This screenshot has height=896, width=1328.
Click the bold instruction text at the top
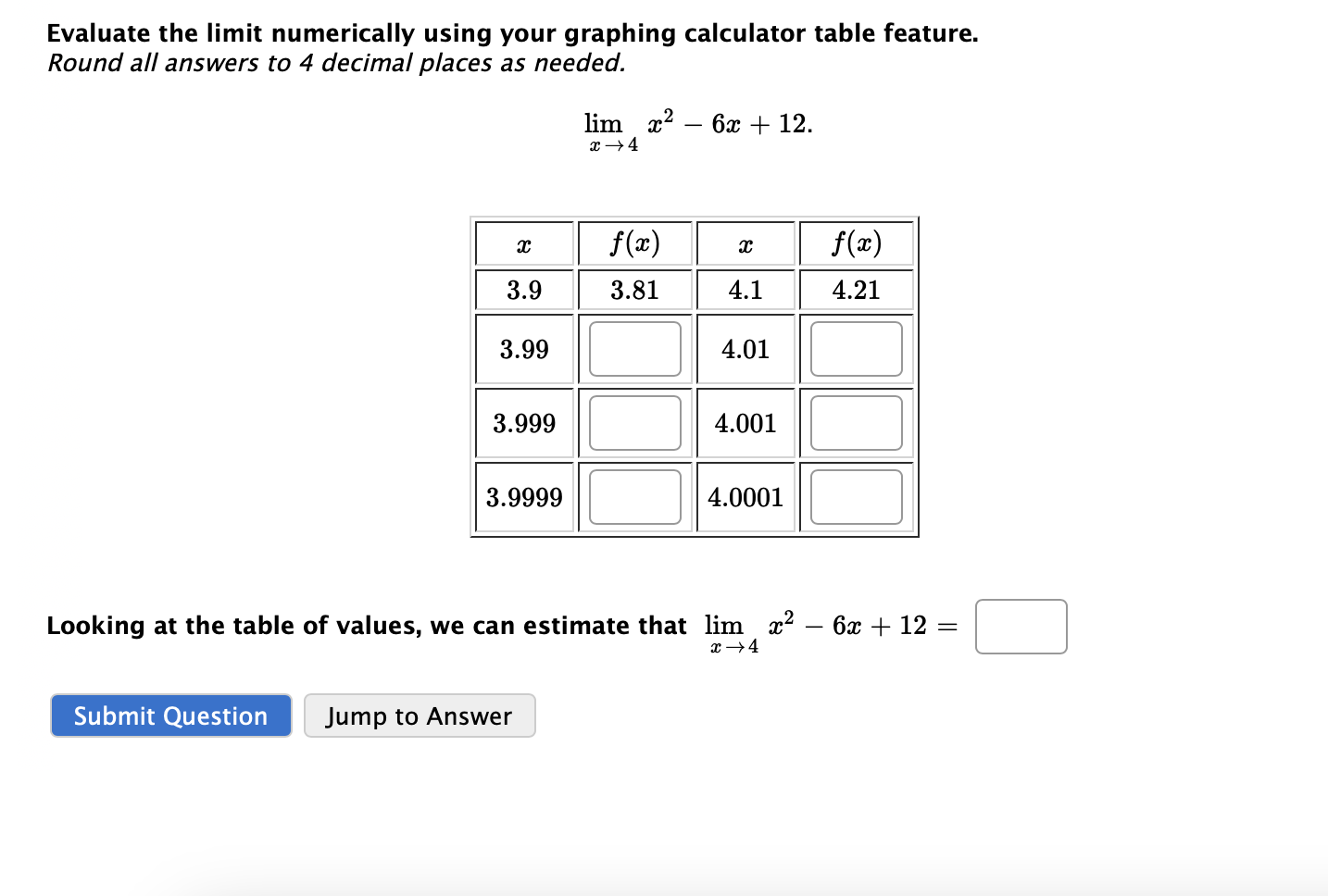coord(511,32)
